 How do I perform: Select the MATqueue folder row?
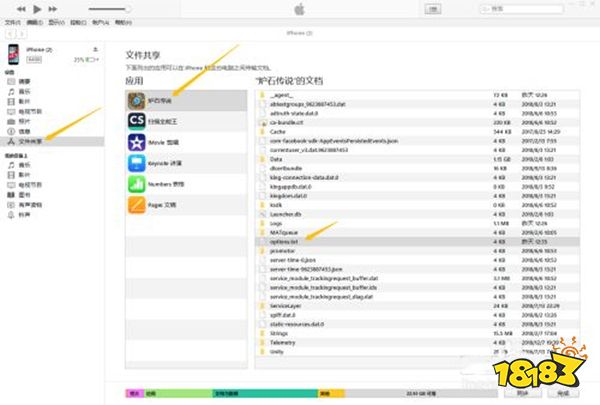[417, 233]
